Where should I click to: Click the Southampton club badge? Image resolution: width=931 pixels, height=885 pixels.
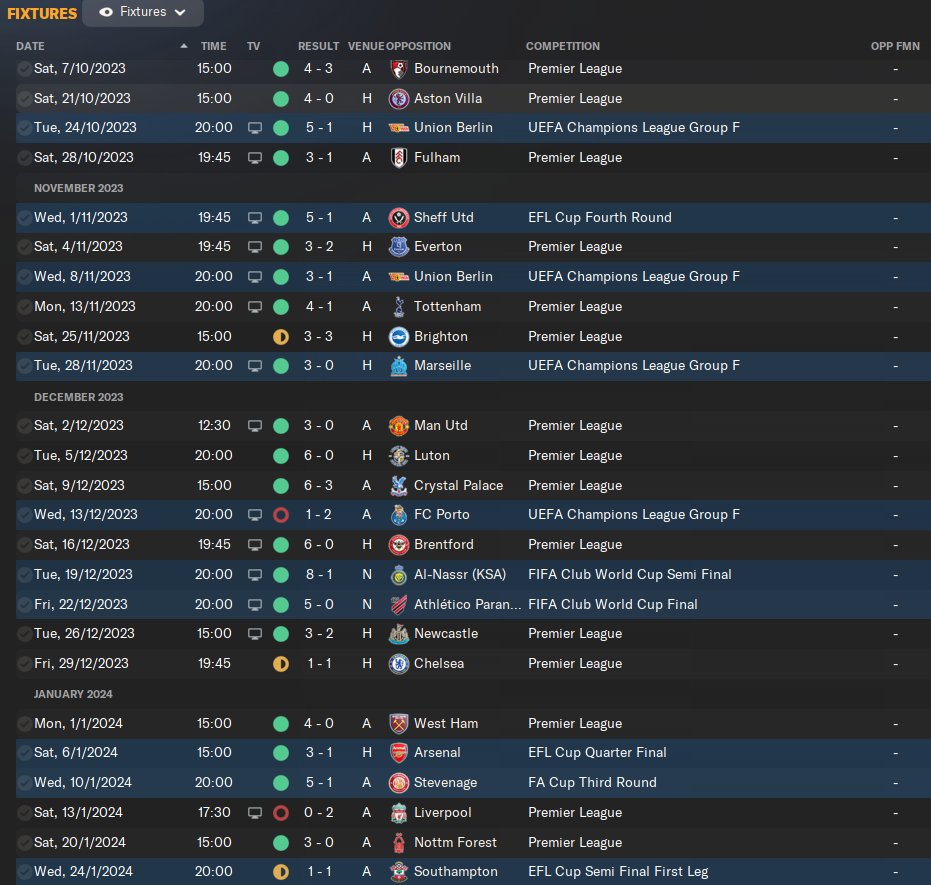click(x=398, y=872)
